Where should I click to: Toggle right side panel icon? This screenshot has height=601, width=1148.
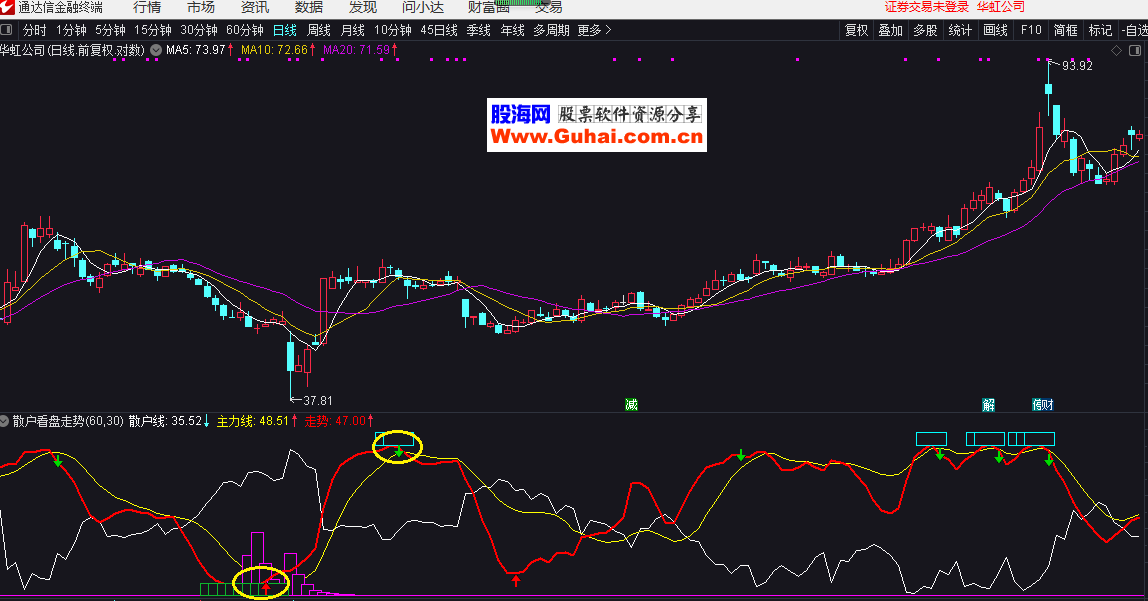point(1134,50)
